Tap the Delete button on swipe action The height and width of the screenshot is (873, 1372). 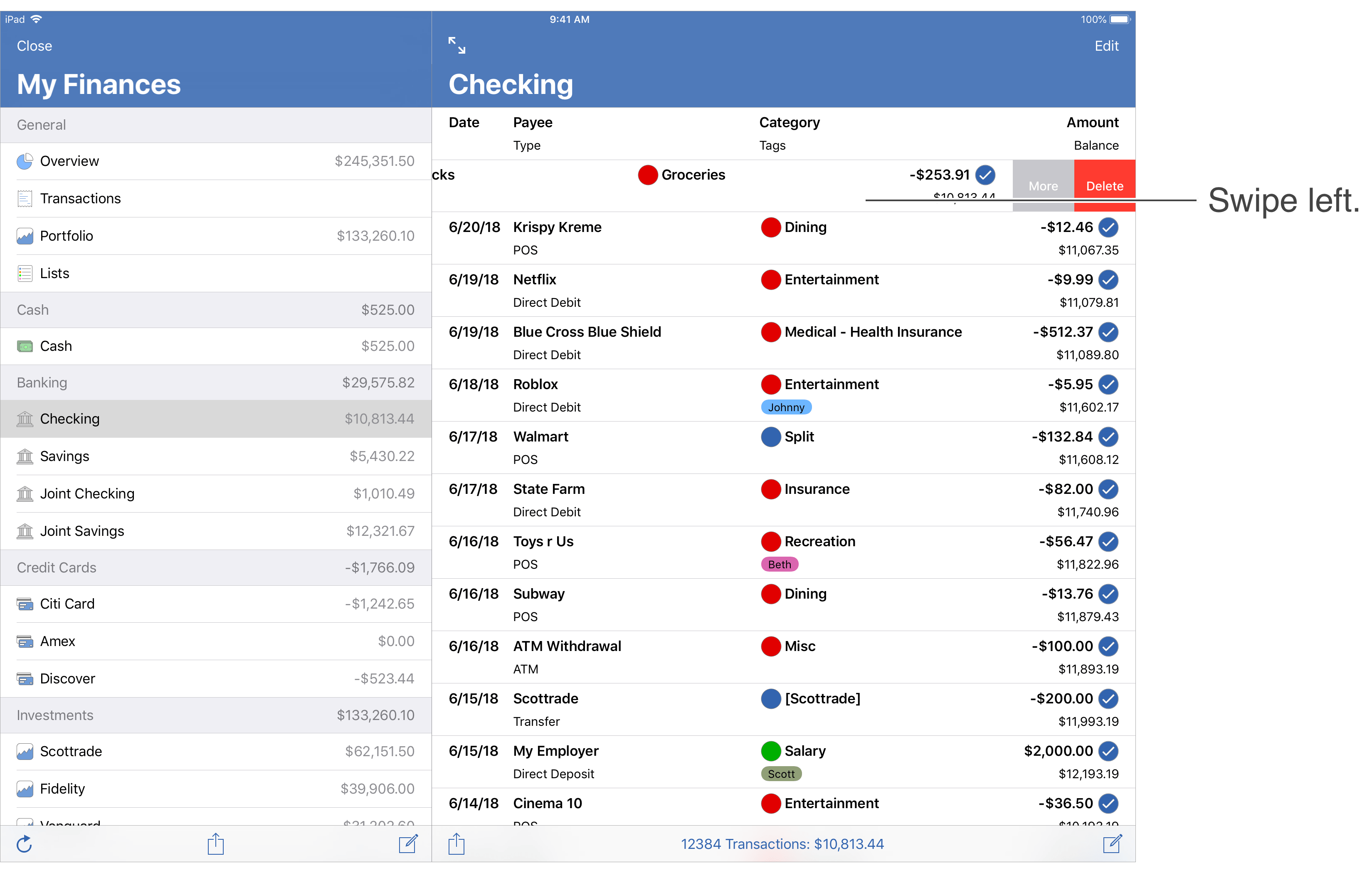tap(1101, 185)
